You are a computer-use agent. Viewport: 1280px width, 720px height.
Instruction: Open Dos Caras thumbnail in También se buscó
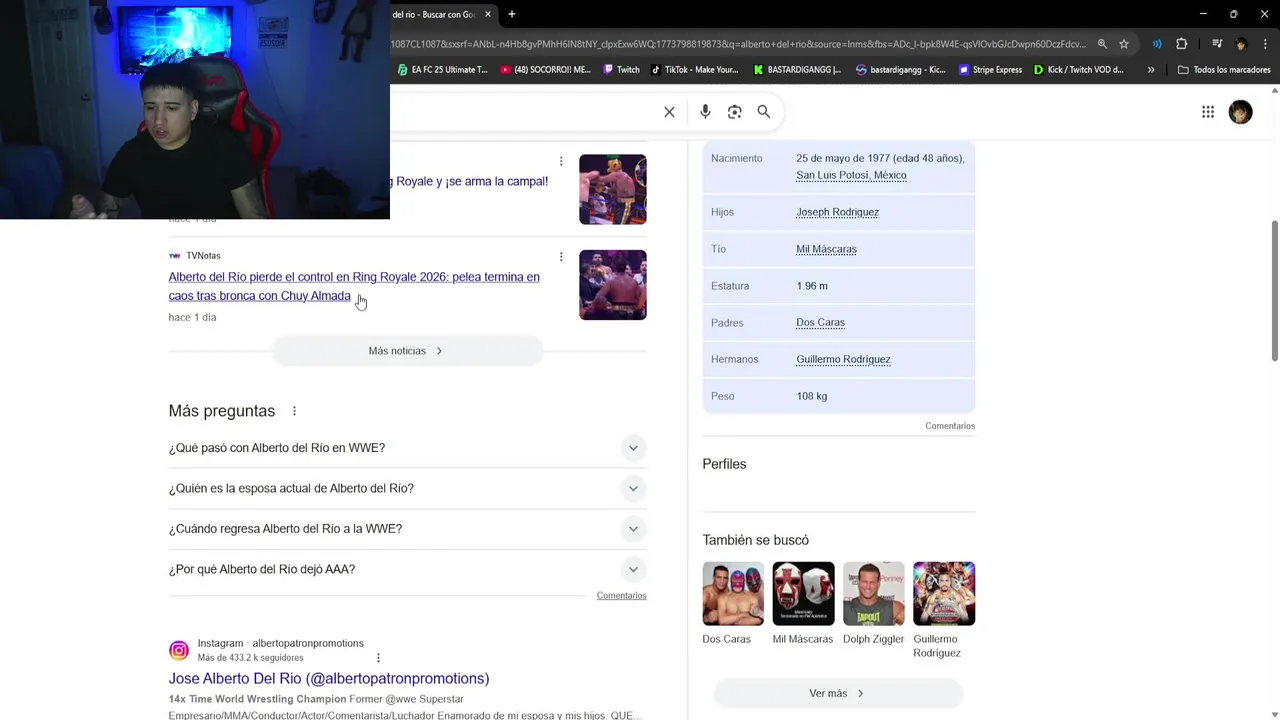click(733, 593)
